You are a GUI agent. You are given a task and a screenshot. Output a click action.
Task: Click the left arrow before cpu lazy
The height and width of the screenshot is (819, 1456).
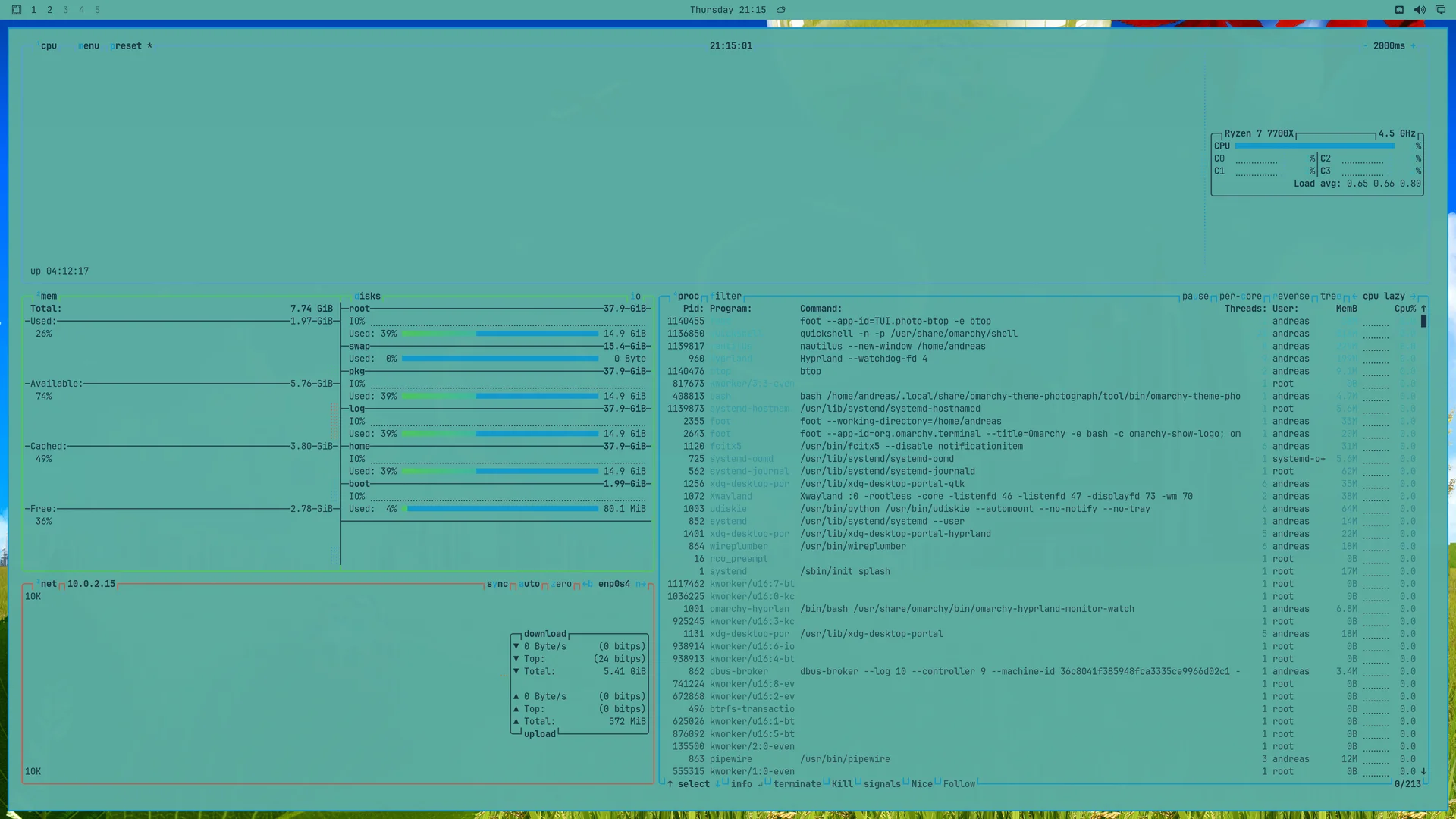1354,297
